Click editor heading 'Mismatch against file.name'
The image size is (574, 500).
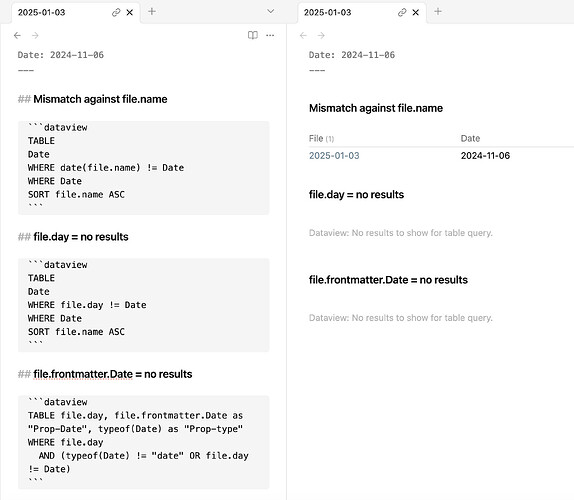100,99
